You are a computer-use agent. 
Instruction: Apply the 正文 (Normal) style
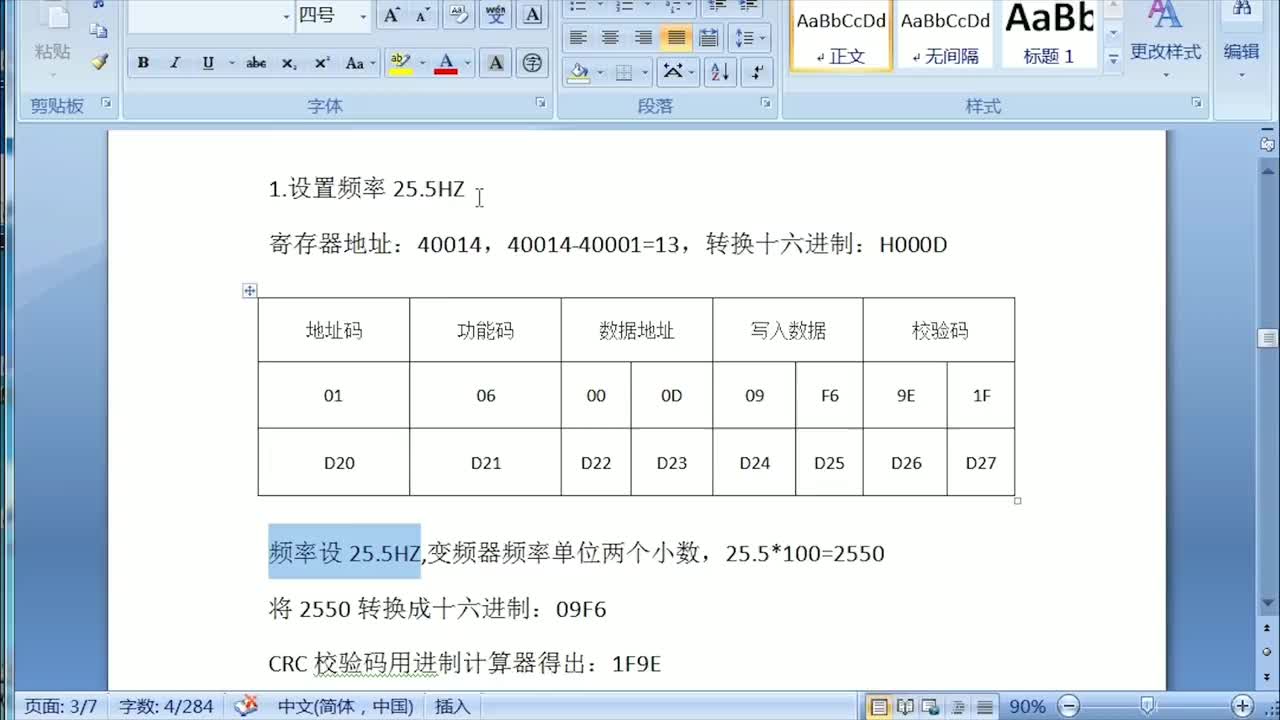(x=841, y=36)
